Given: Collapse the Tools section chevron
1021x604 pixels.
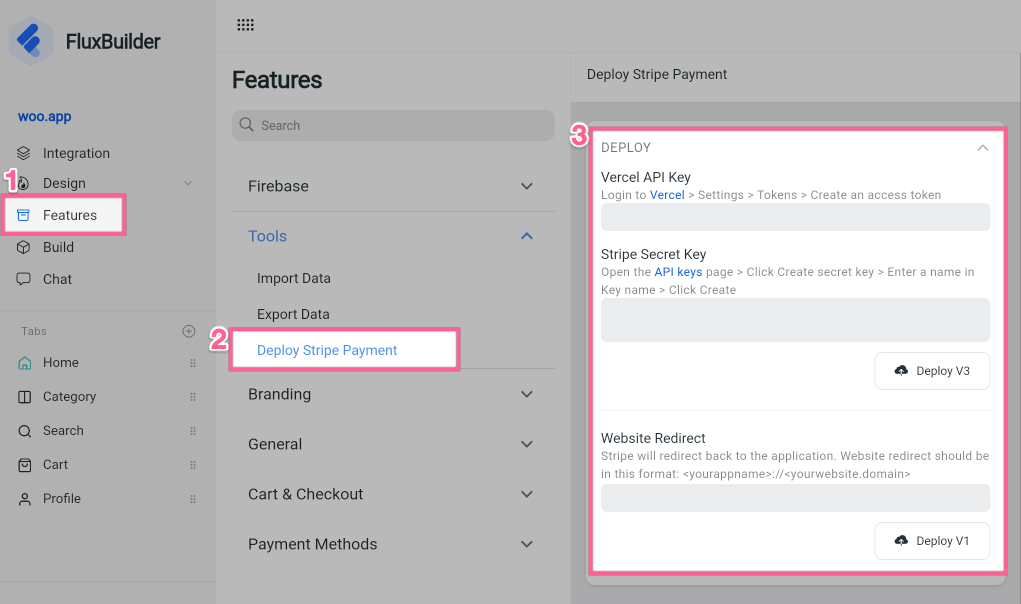Looking at the screenshot, I should pos(527,236).
